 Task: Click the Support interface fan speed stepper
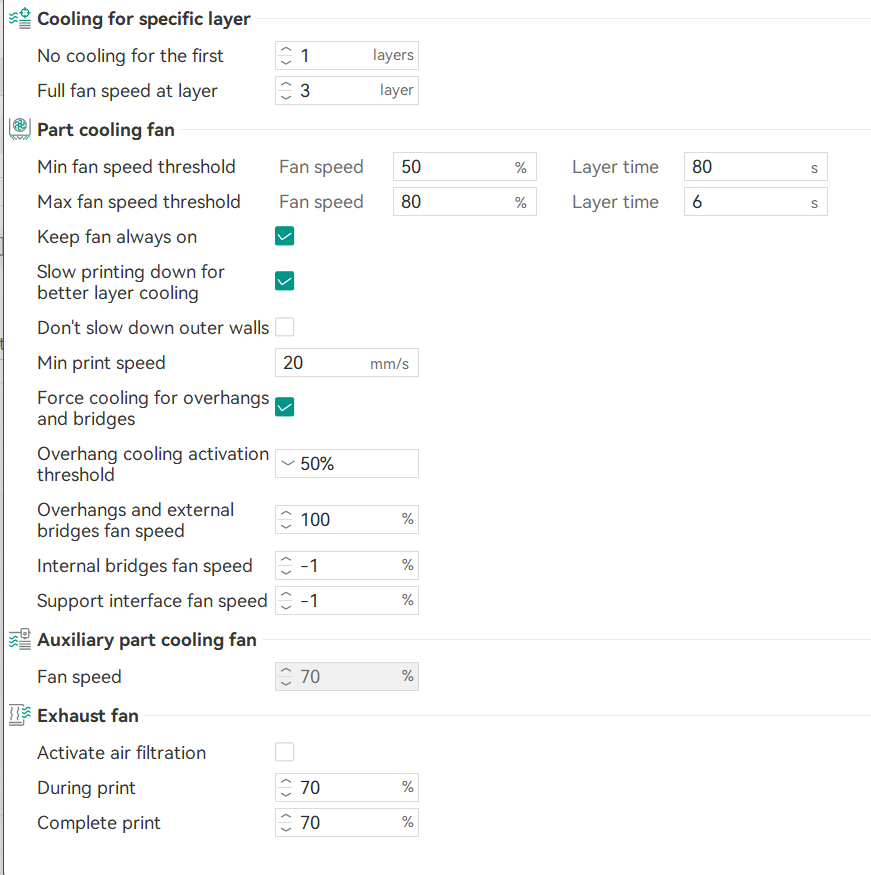tap(287, 601)
